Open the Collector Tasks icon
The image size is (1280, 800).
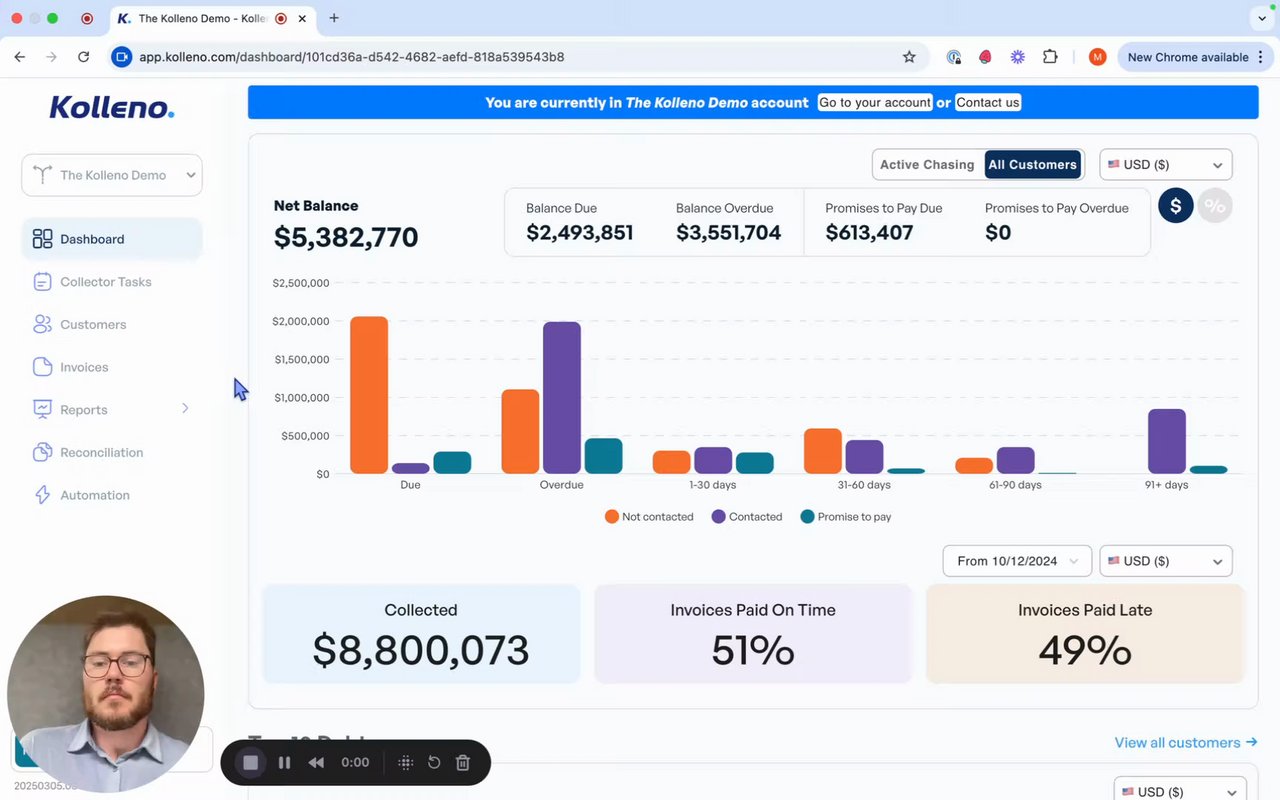pyautogui.click(x=42, y=282)
